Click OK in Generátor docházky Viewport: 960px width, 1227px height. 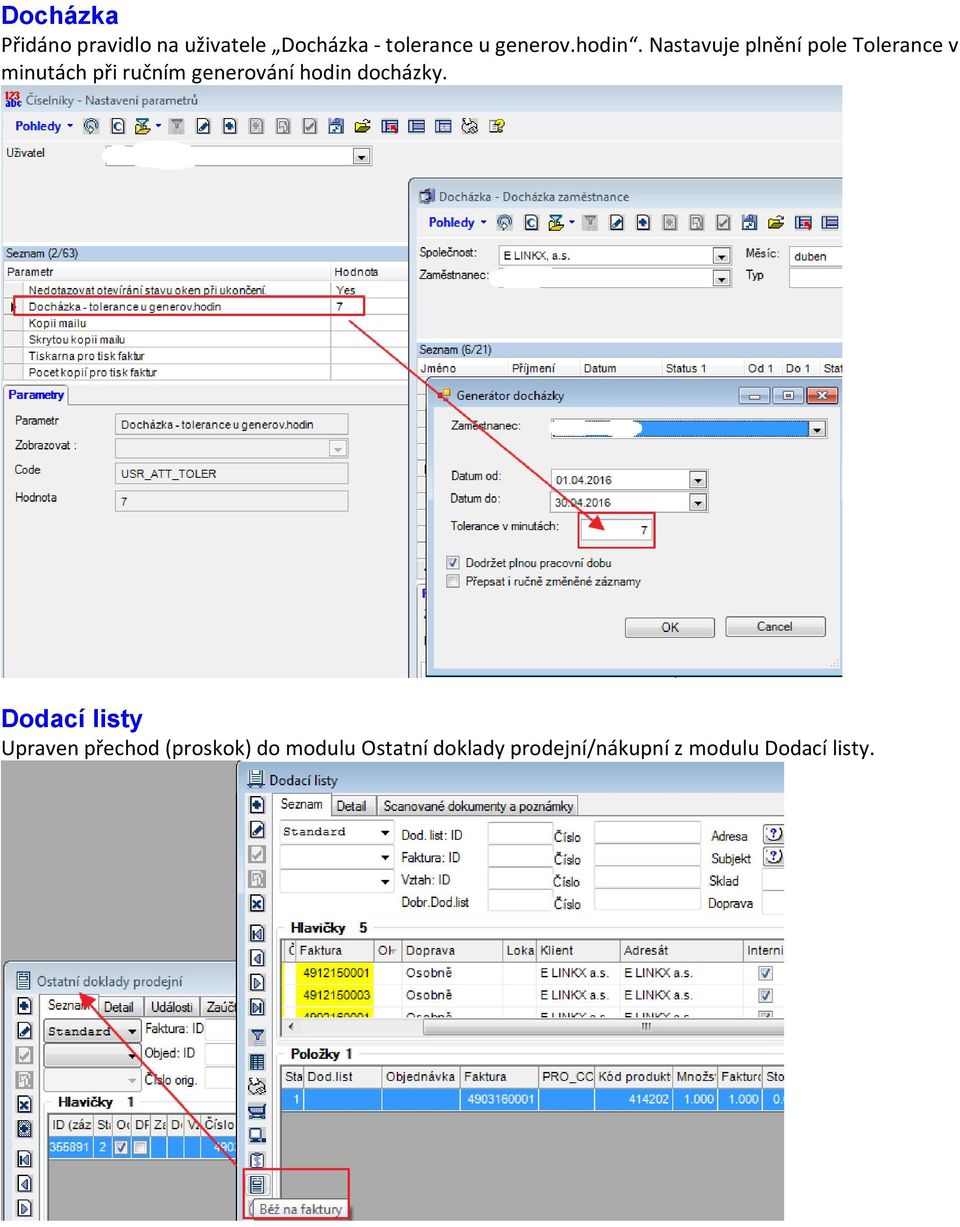coord(669,627)
